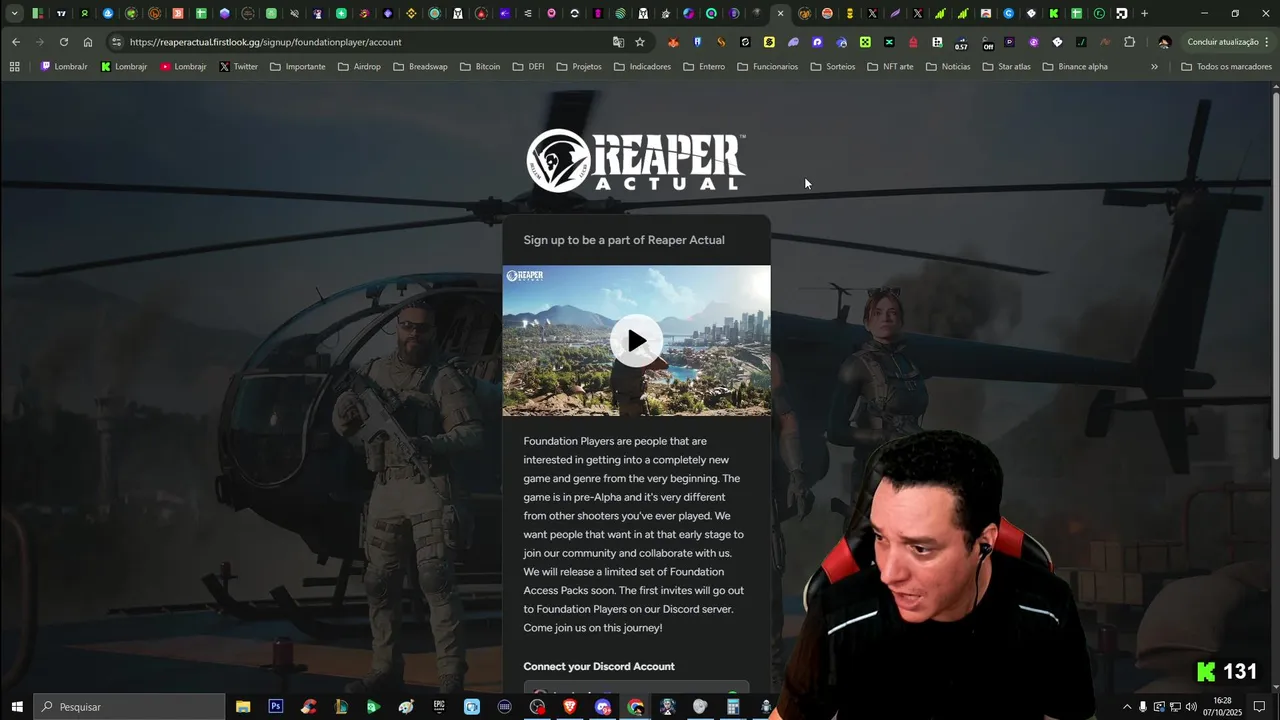Open File Explorer from the taskbar
1280x720 pixels.
click(x=243, y=707)
